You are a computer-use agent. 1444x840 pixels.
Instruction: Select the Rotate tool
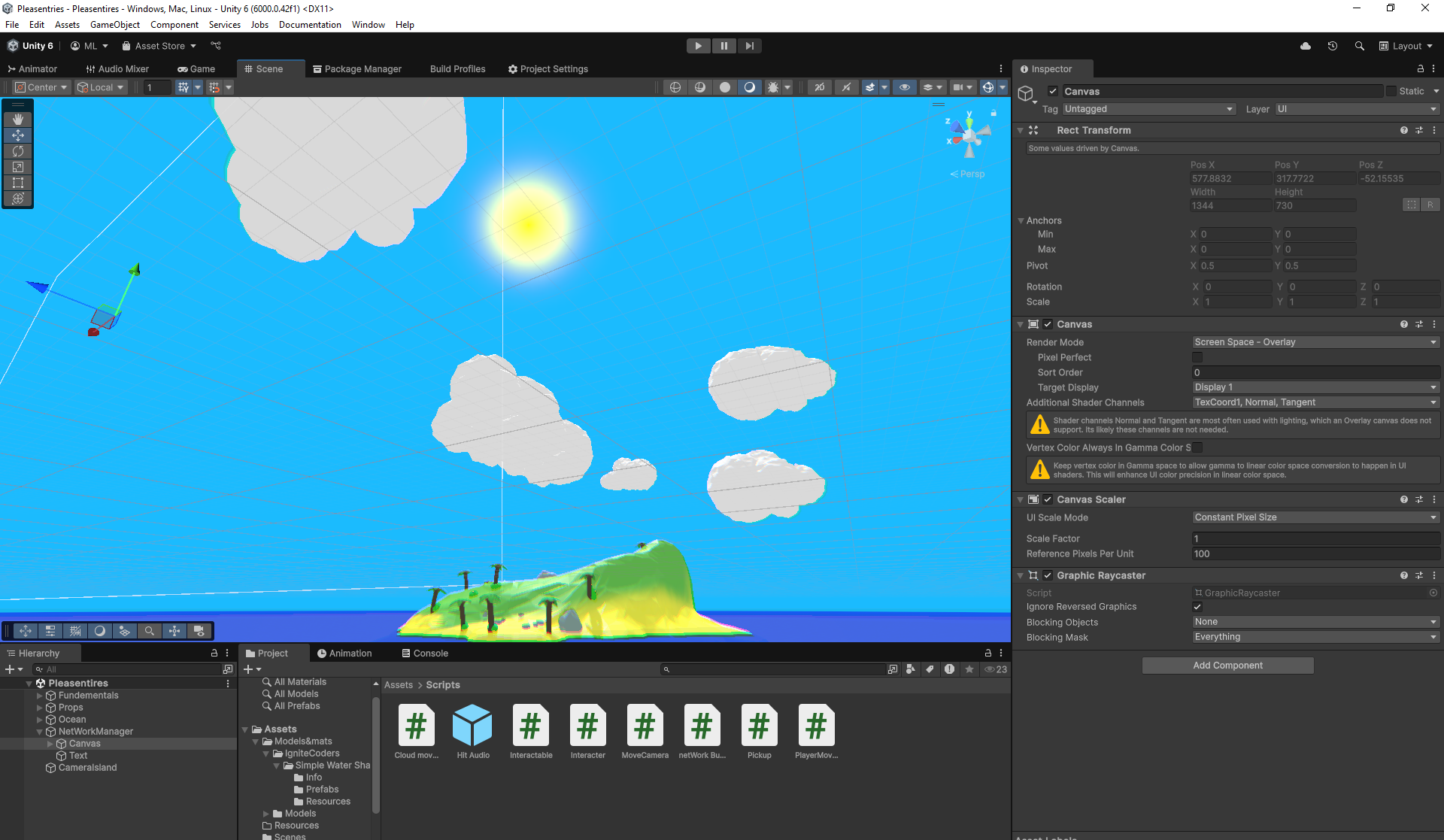pyautogui.click(x=18, y=151)
